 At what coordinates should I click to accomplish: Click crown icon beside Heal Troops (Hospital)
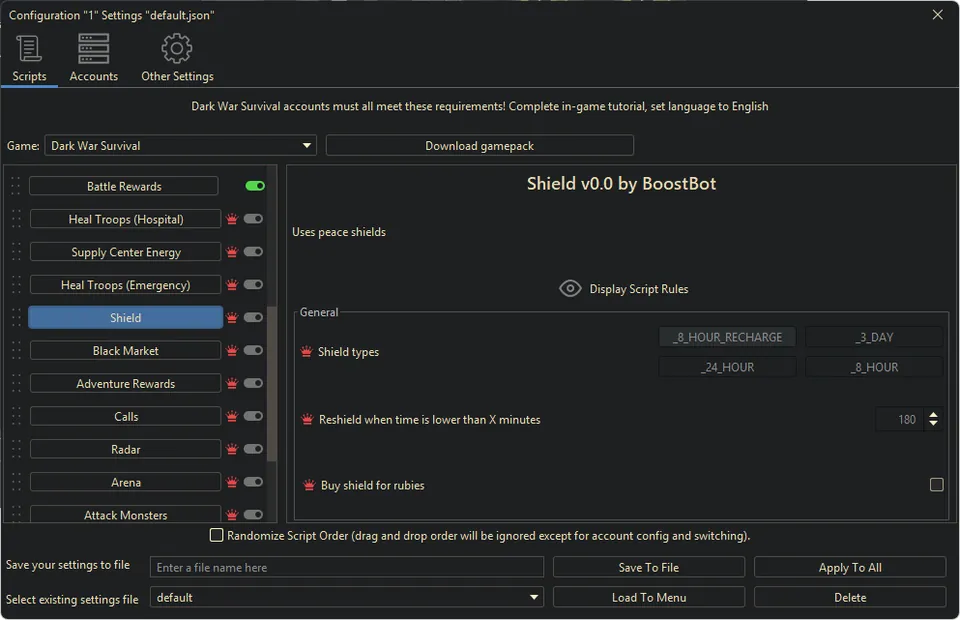pyautogui.click(x=232, y=219)
